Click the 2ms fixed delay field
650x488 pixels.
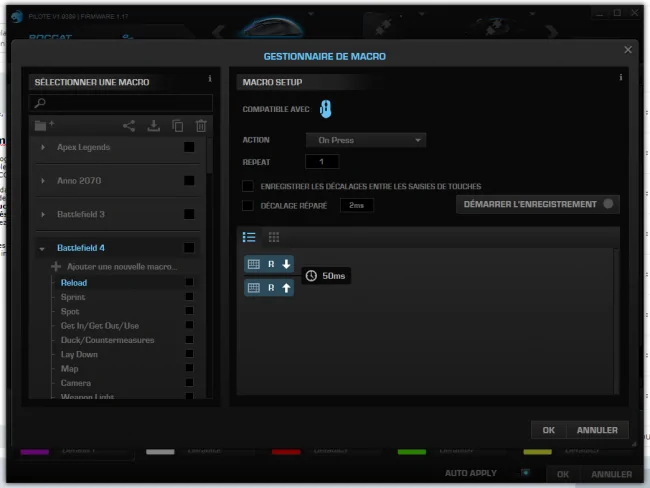pos(357,205)
